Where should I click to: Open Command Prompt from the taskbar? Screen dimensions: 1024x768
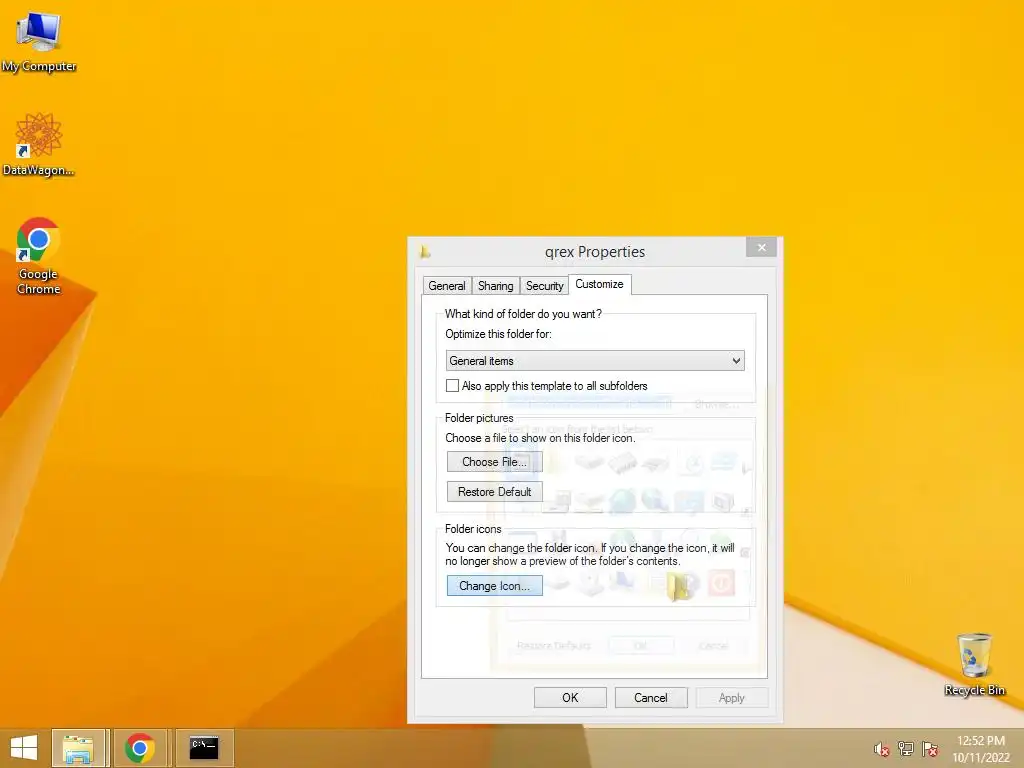pos(204,748)
